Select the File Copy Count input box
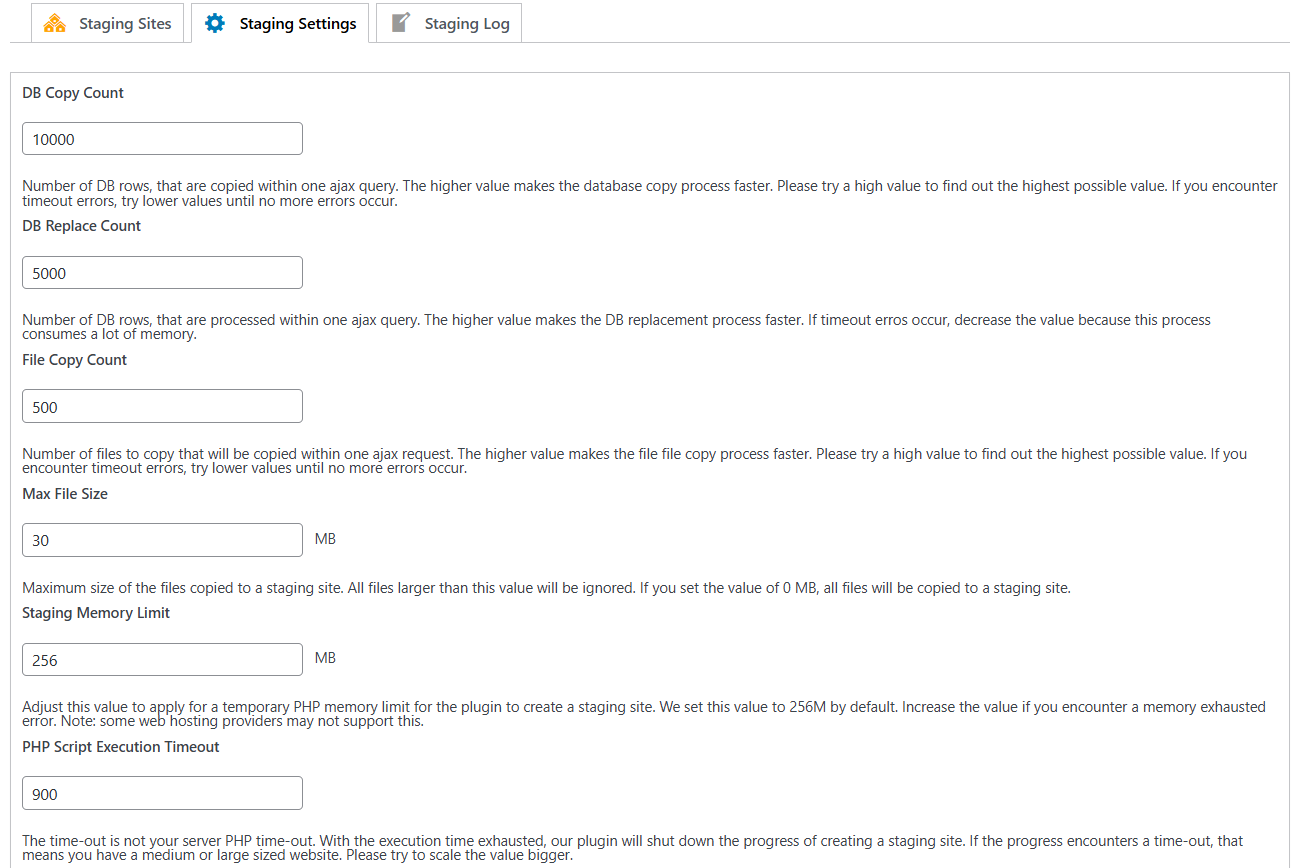1301x868 pixels. 162,406
